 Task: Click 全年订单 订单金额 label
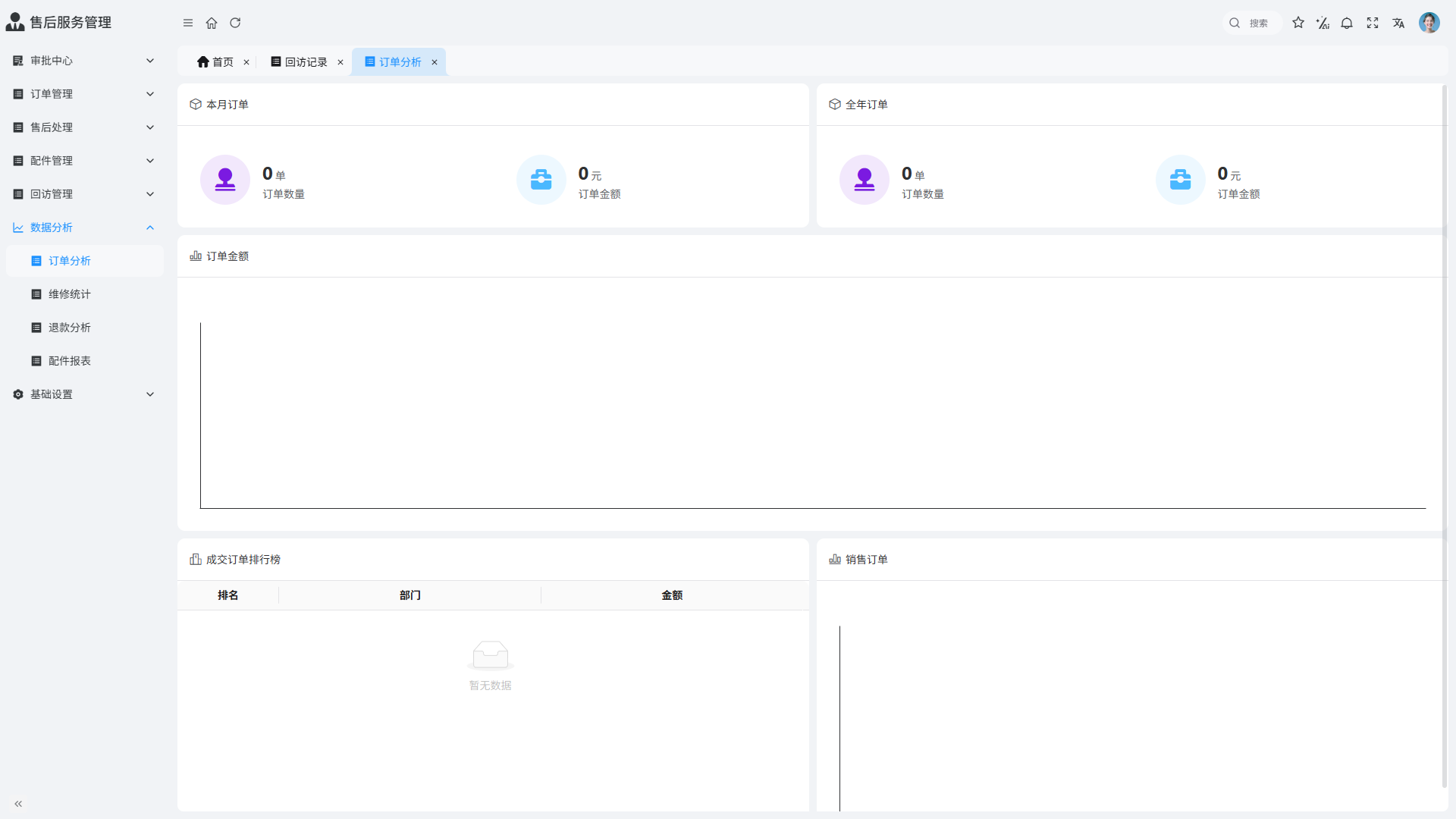1239,194
